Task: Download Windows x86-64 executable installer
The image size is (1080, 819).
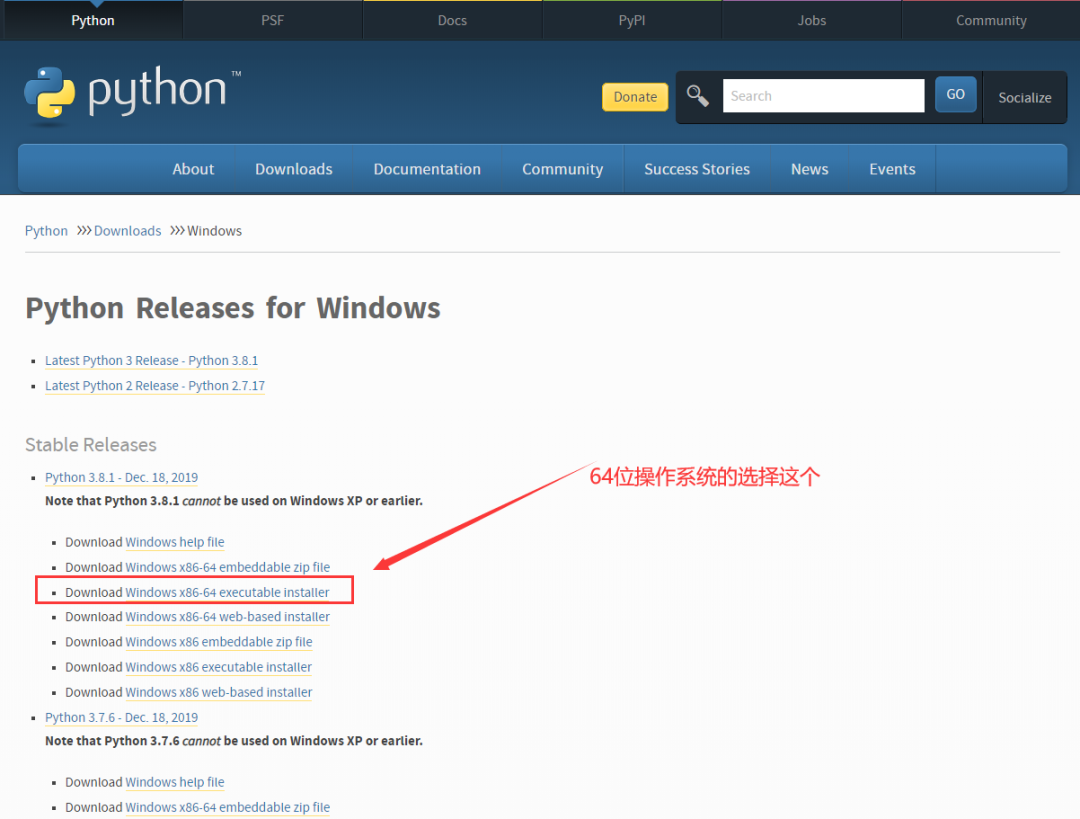Action: click(x=227, y=592)
